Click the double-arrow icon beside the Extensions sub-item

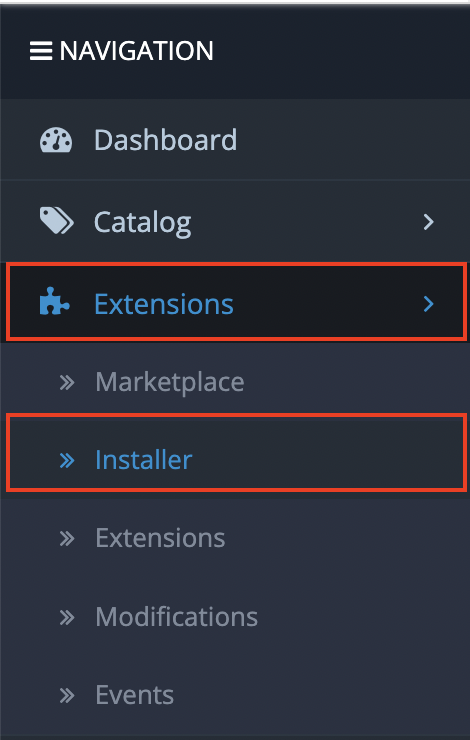click(x=67, y=538)
